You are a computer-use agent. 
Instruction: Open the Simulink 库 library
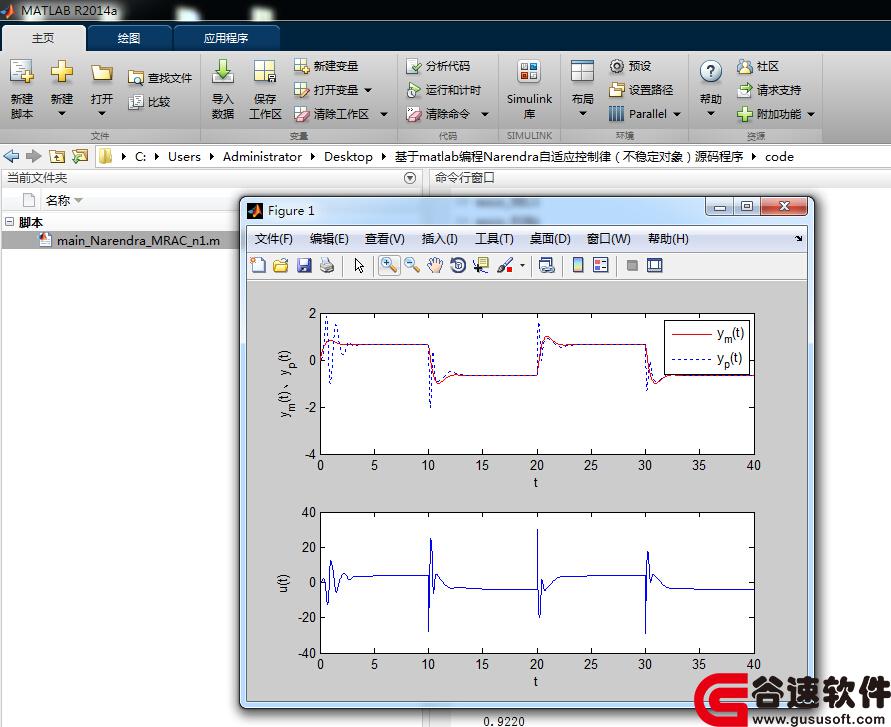click(x=529, y=89)
